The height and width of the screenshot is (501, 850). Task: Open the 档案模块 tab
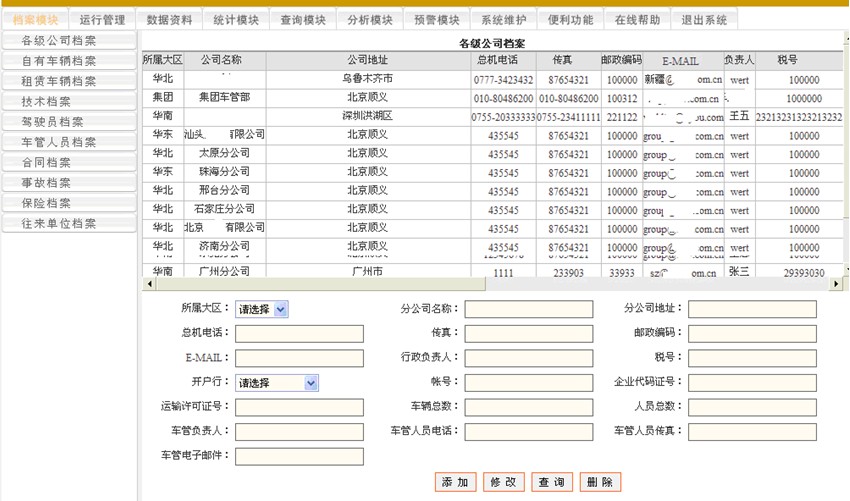point(35,20)
